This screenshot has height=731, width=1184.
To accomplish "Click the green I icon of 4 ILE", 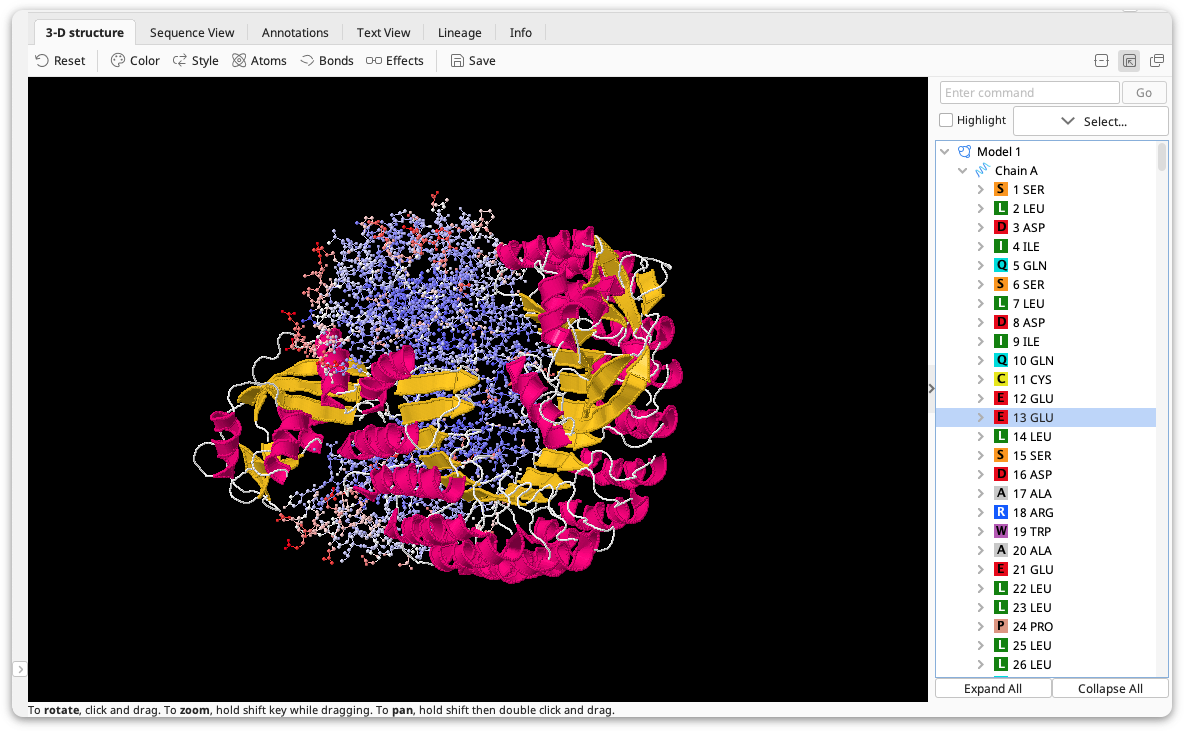I will coord(1001,246).
